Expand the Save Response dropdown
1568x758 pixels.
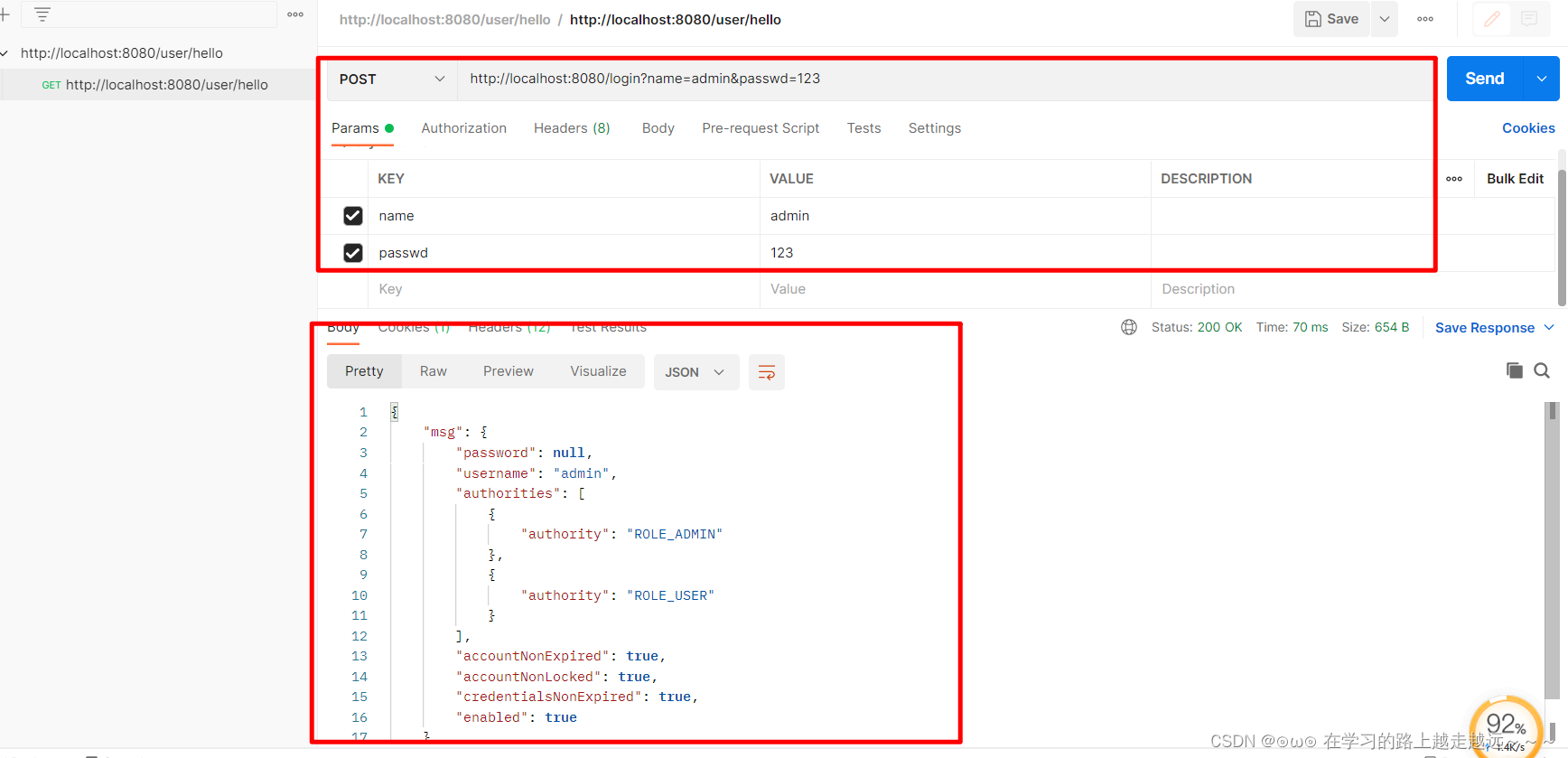point(1549,328)
